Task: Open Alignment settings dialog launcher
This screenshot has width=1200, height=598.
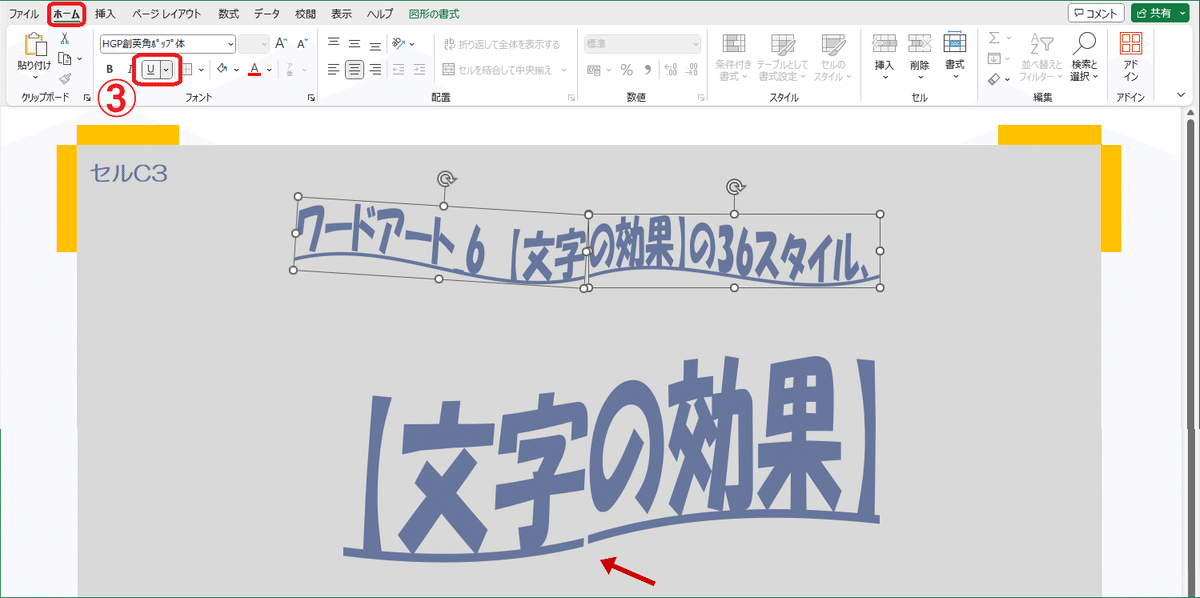Action: pos(571,98)
